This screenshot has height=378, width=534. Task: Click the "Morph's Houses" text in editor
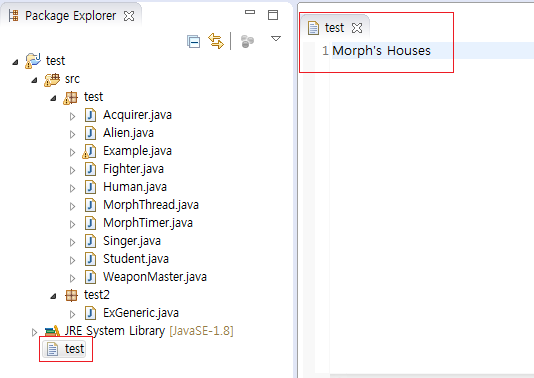[x=381, y=51]
